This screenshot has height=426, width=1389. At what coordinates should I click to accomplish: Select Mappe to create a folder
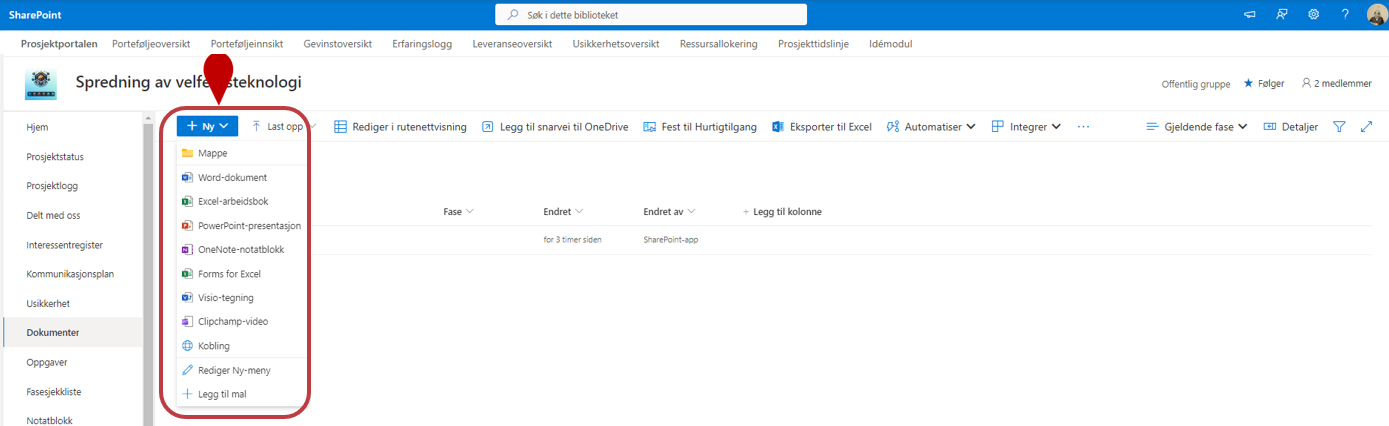point(212,153)
